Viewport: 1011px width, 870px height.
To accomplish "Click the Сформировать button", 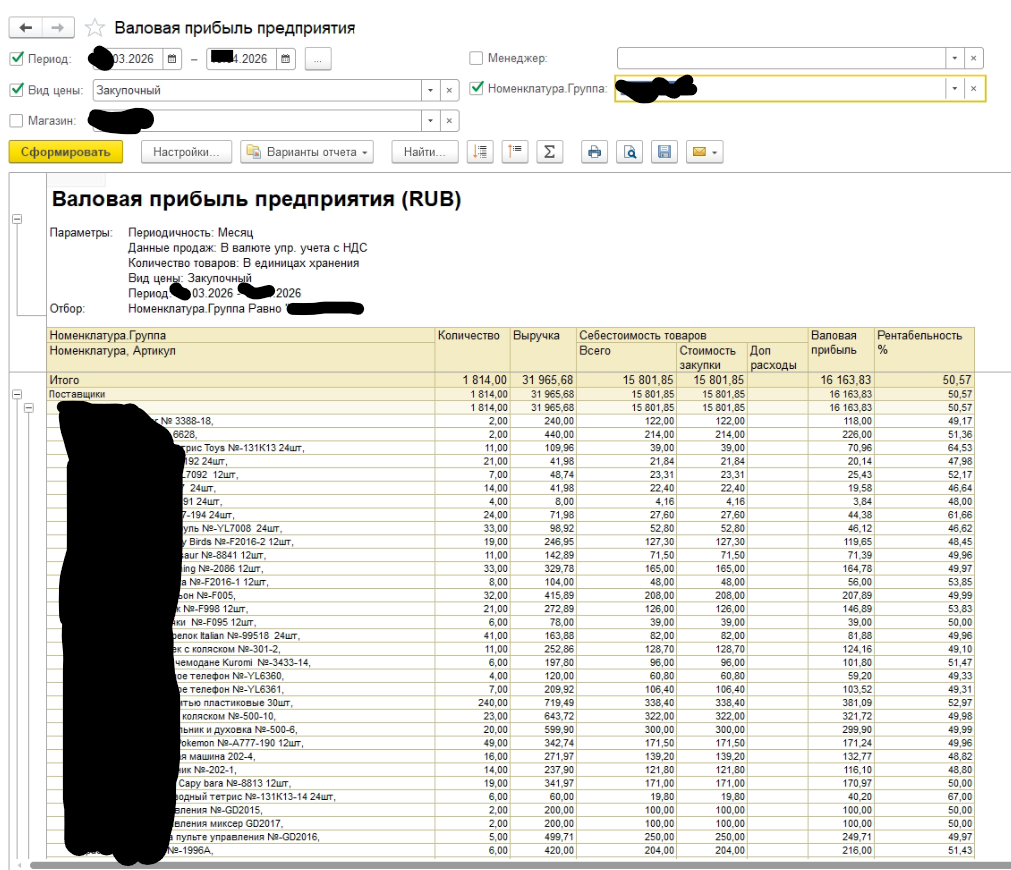I will (66, 152).
